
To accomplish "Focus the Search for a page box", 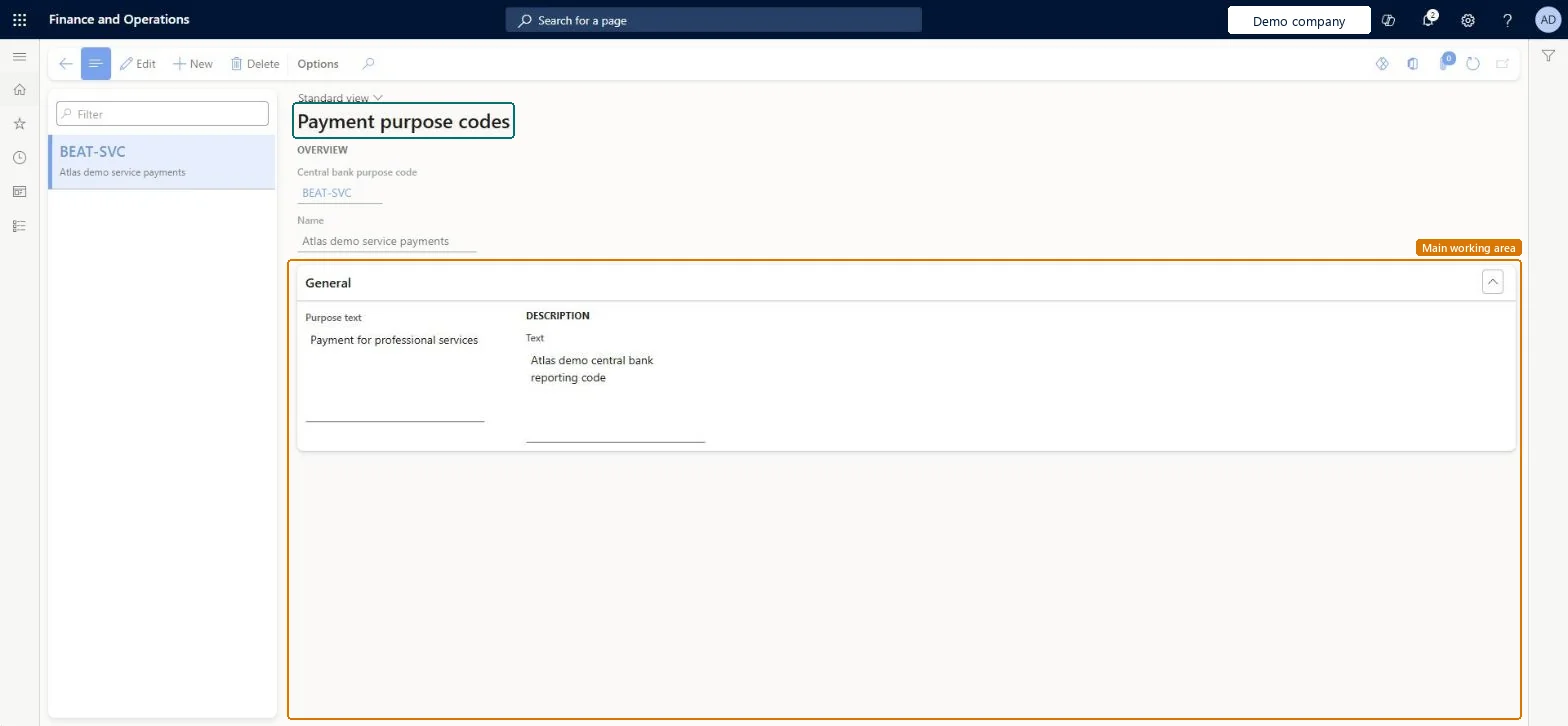I will coord(713,20).
